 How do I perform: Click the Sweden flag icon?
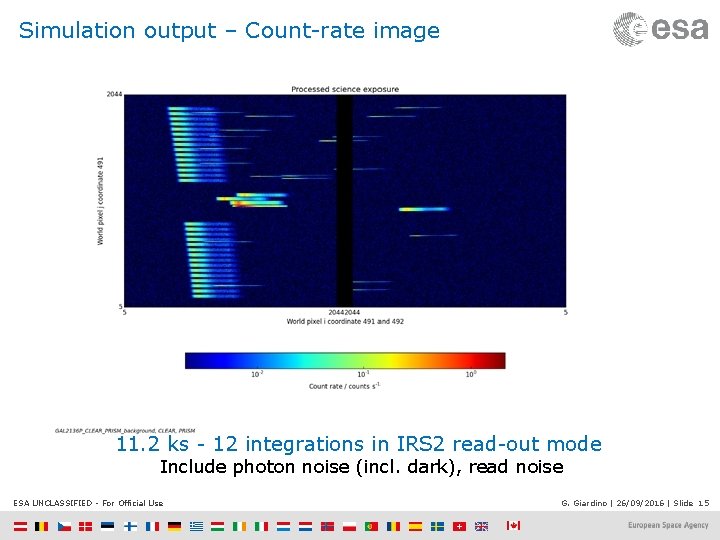[x=438, y=526]
